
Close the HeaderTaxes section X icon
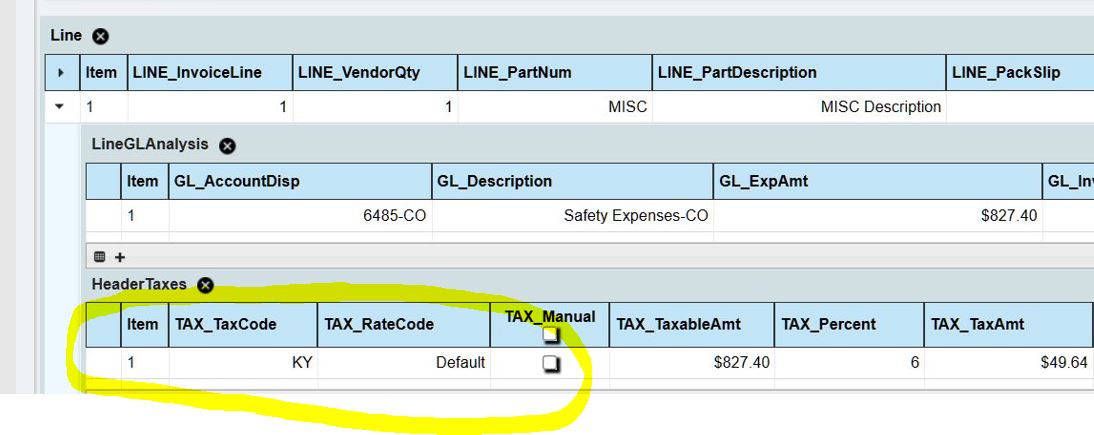point(205,285)
